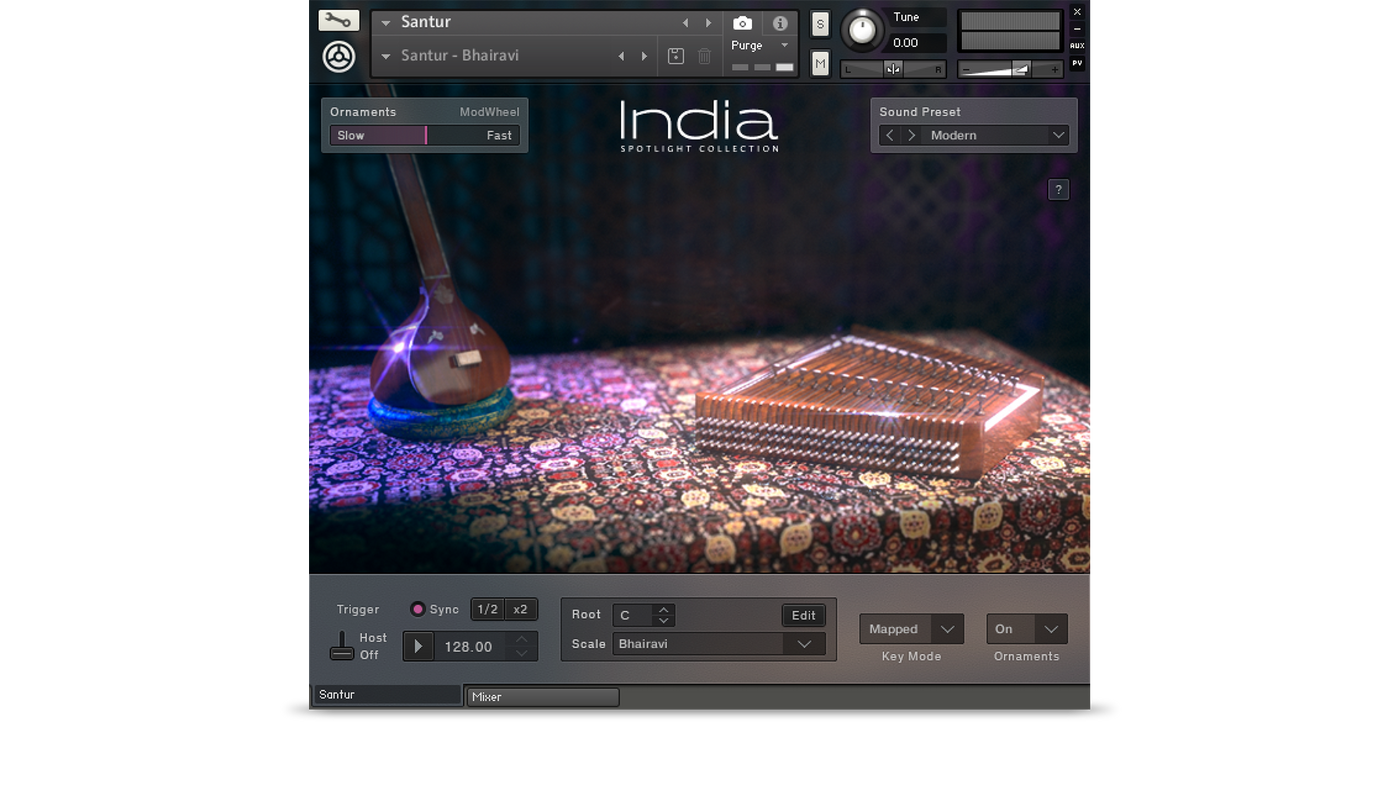Viewport: 1400px width, 804px height.
Task: Click the Root note field showing C
Action: (x=634, y=615)
